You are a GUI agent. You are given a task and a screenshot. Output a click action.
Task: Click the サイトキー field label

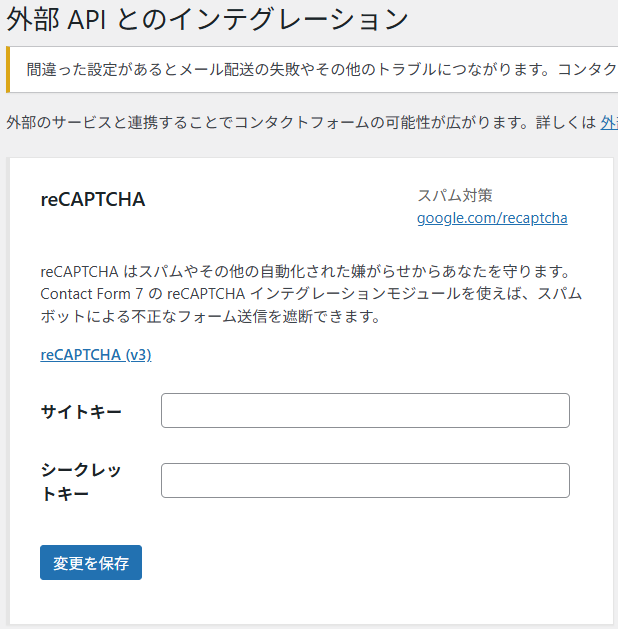point(82,411)
